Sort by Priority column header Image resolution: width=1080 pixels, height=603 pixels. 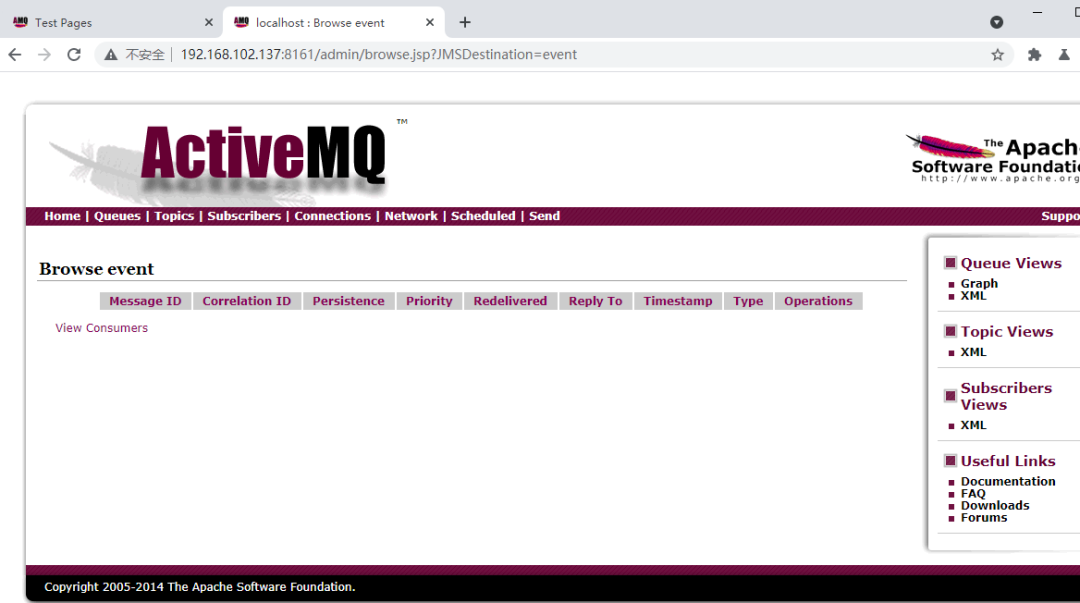[x=429, y=301]
